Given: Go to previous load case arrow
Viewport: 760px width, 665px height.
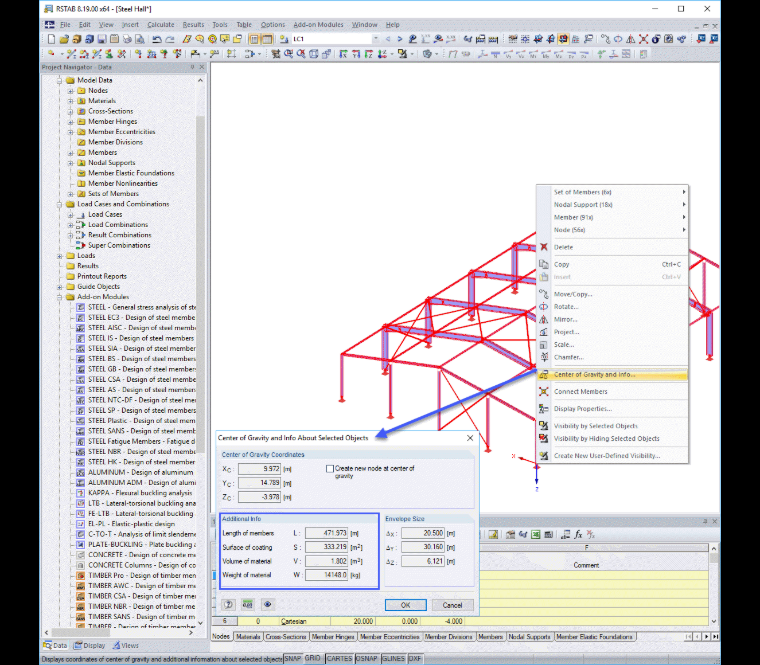Looking at the screenshot, I should point(388,39).
